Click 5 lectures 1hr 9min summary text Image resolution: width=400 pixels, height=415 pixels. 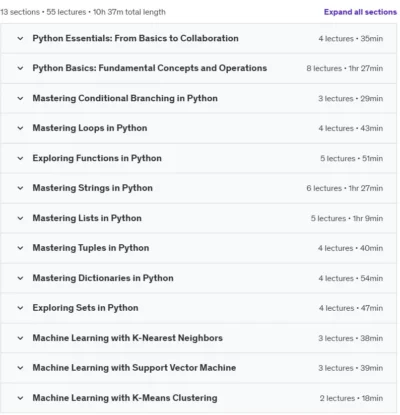(x=347, y=218)
